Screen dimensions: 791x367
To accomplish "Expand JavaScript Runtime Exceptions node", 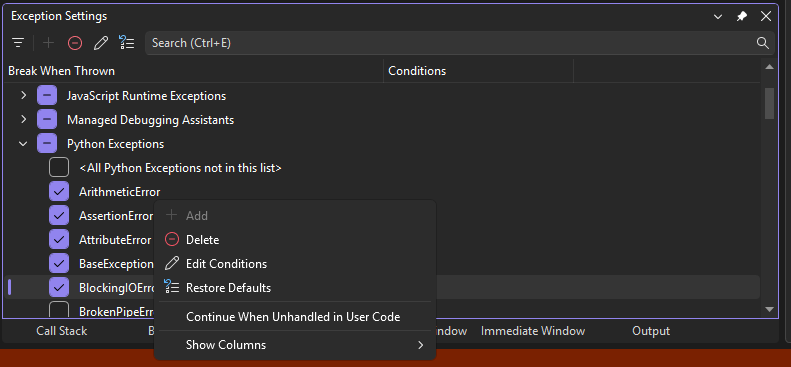I will (23, 95).
